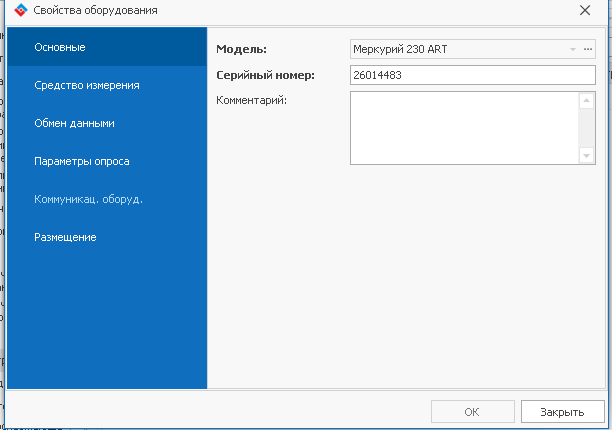Select Коммуникац. оборуд. section

click(x=107, y=199)
